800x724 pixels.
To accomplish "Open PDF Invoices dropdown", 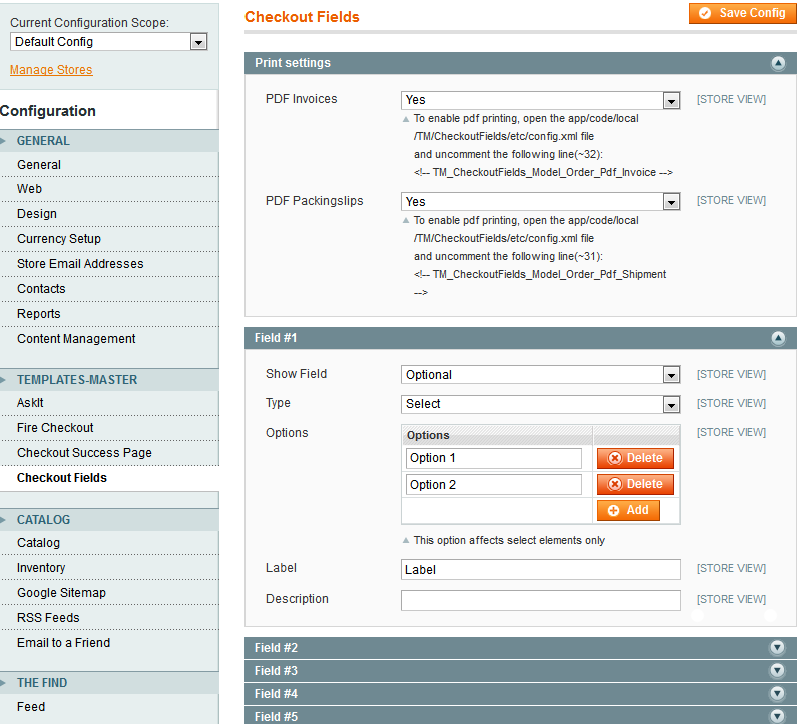I will pos(540,100).
